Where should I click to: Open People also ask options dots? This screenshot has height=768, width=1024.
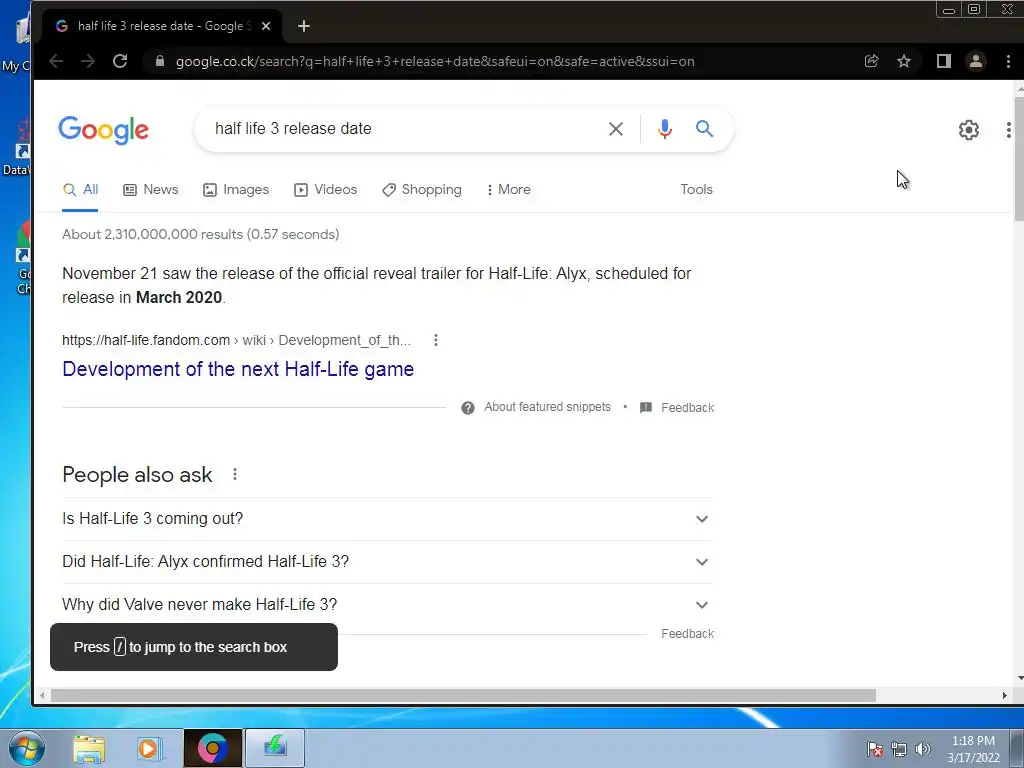235,474
